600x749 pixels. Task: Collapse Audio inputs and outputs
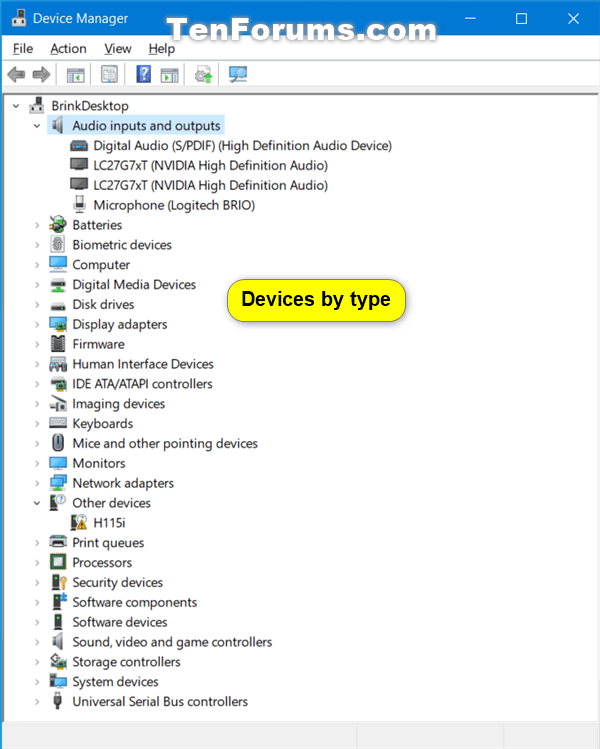coord(37,126)
